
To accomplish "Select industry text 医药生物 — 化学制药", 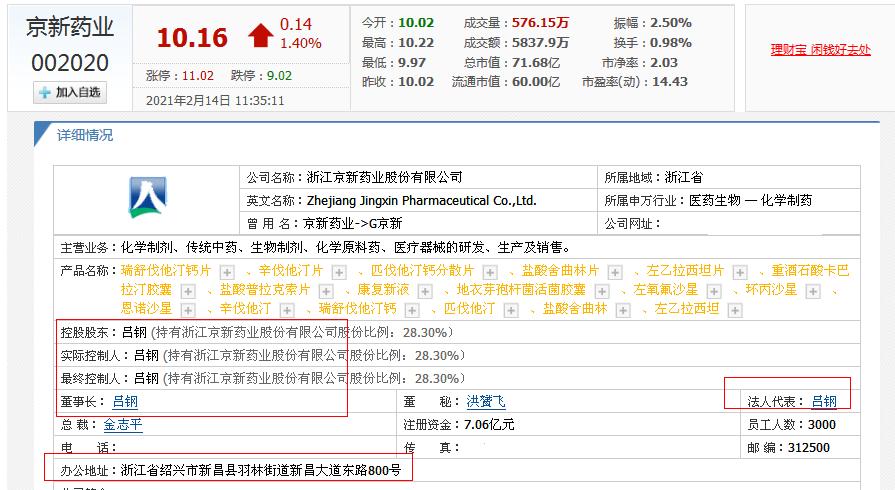I will coord(750,200).
